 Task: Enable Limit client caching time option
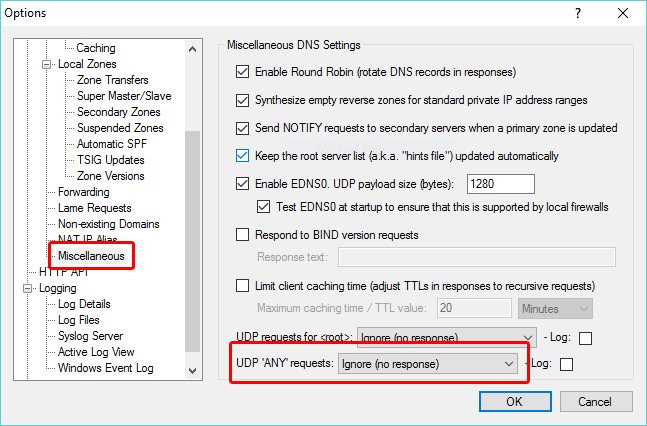(x=241, y=286)
